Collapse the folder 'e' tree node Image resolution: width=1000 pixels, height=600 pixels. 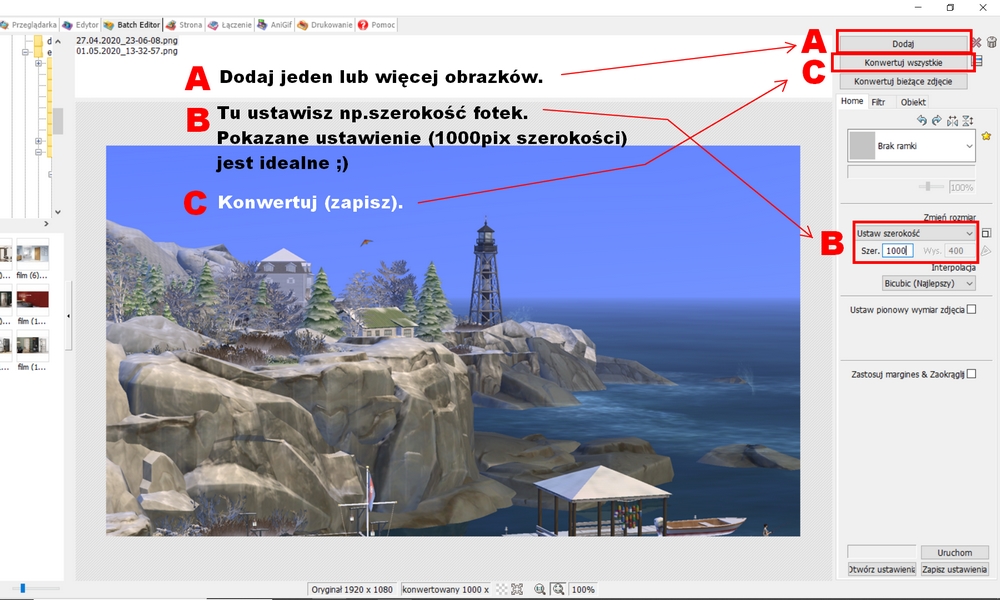[26, 52]
